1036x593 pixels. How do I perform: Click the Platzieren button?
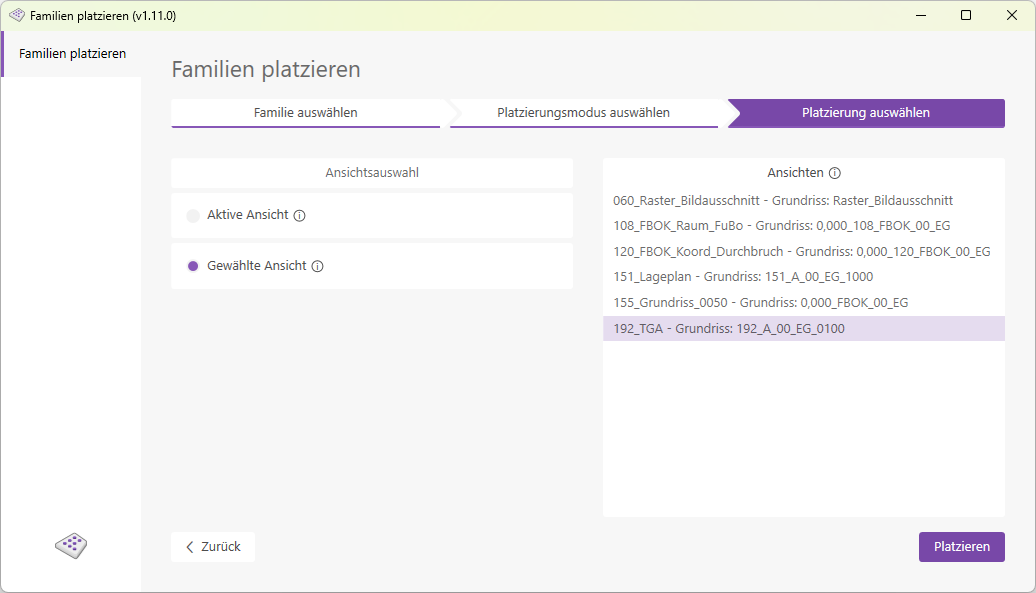[x=961, y=546]
